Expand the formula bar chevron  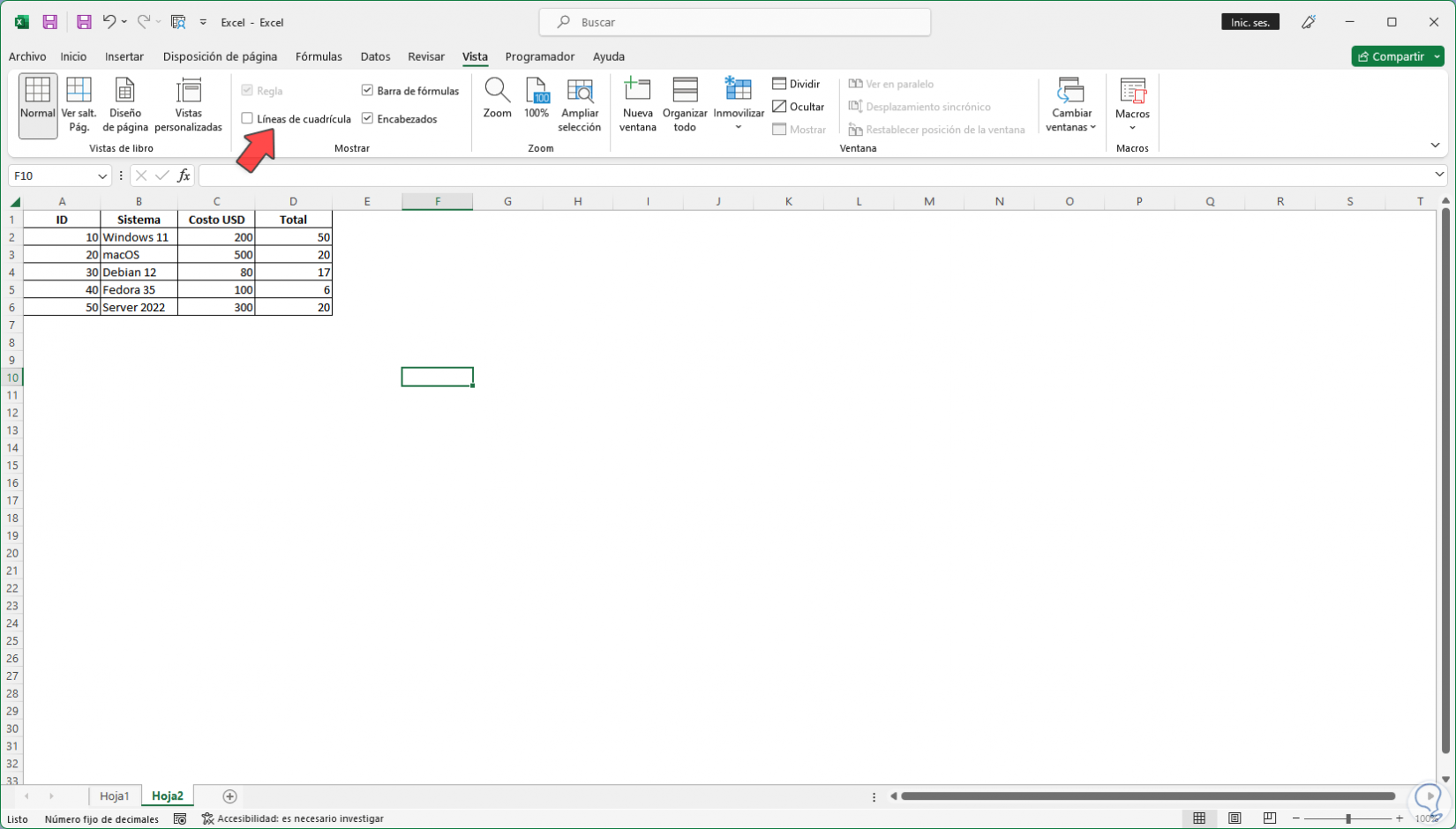tap(1439, 175)
